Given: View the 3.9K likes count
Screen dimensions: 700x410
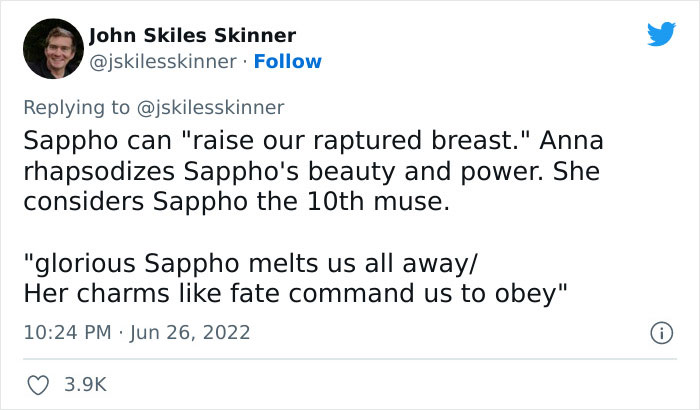Looking at the screenshot, I should point(85,385).
